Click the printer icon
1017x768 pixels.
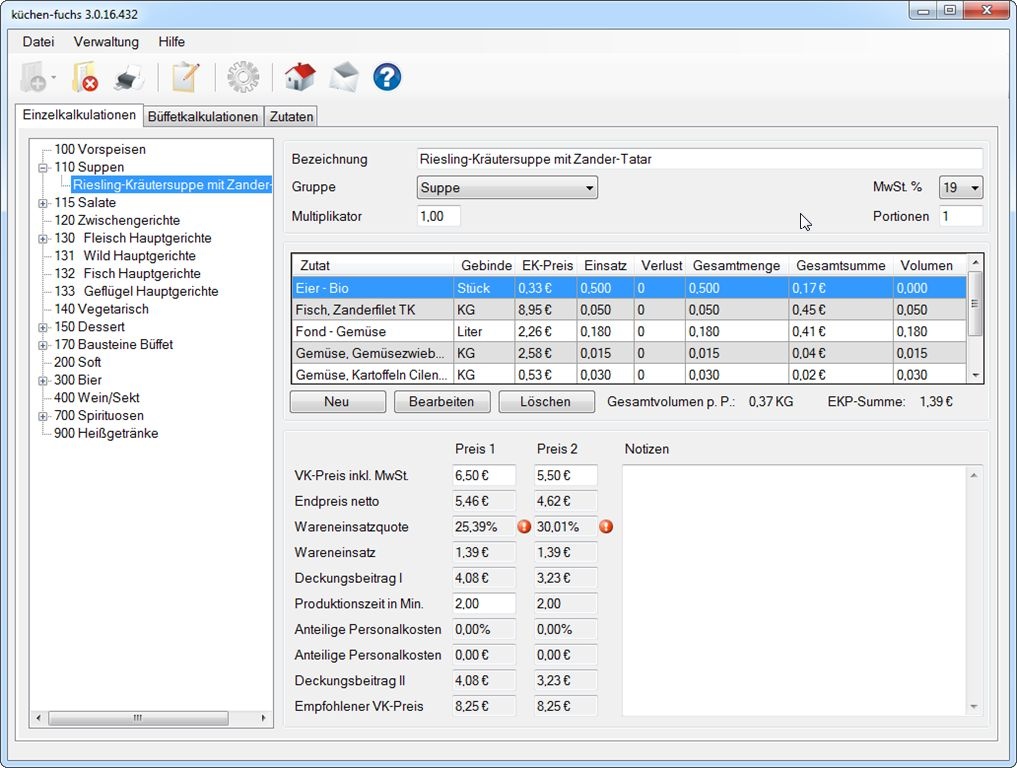tap(130, 77)
